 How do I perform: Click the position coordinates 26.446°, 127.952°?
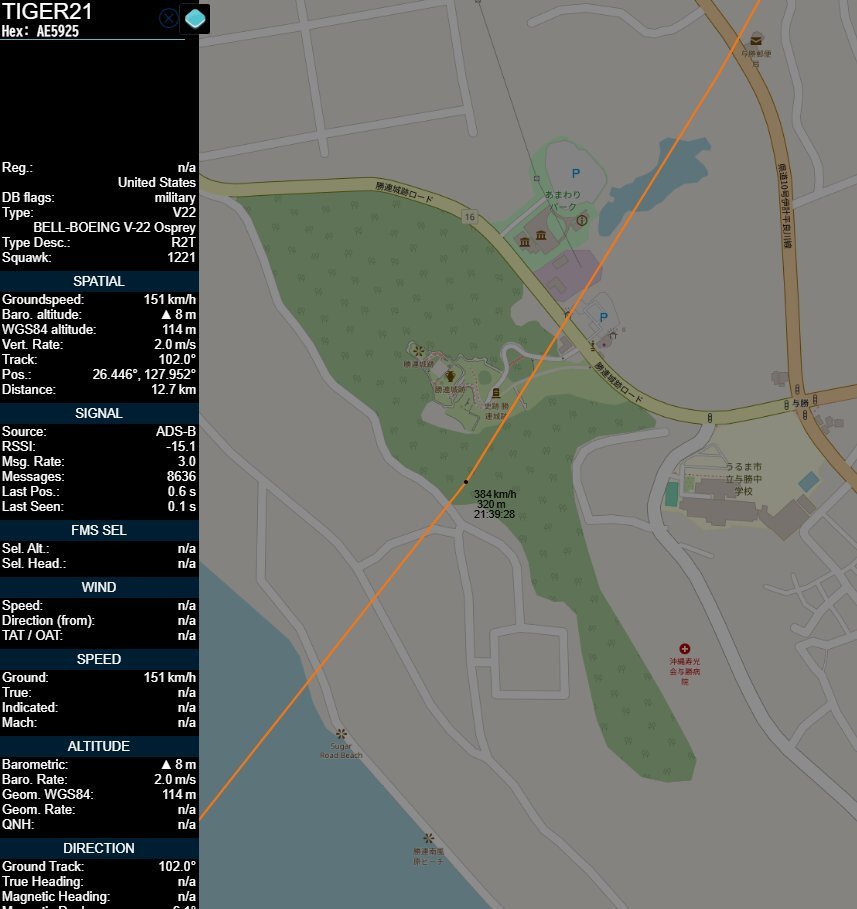tap(144, 374)
